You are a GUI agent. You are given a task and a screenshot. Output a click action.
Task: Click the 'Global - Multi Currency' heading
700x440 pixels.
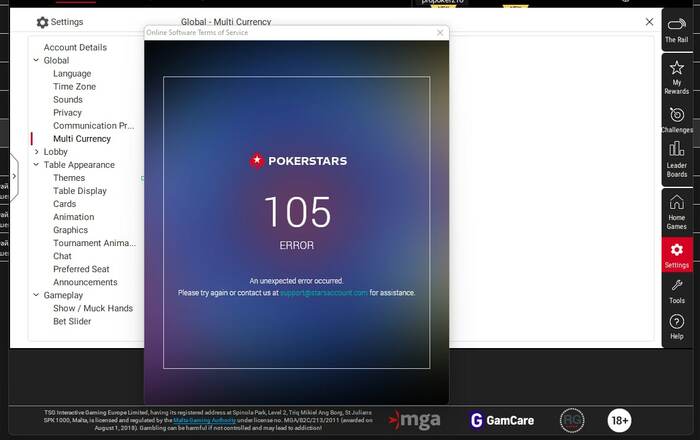coord(226,21)
